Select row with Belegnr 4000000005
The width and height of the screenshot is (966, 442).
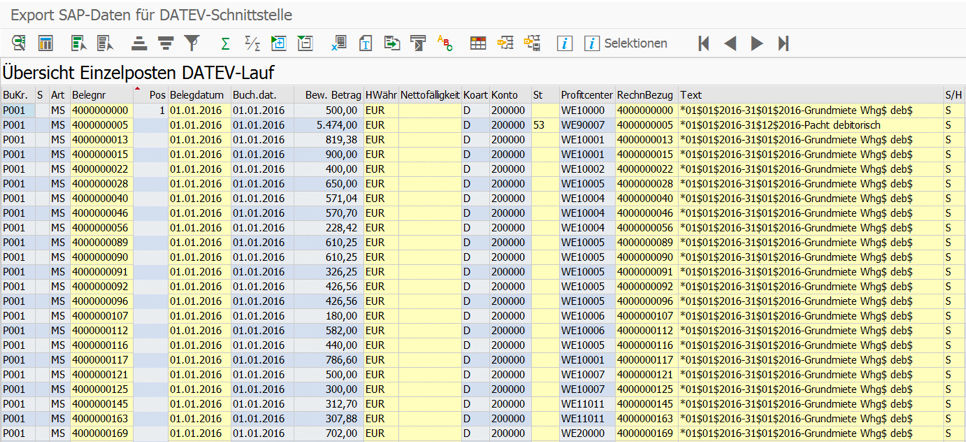point(100,124)
